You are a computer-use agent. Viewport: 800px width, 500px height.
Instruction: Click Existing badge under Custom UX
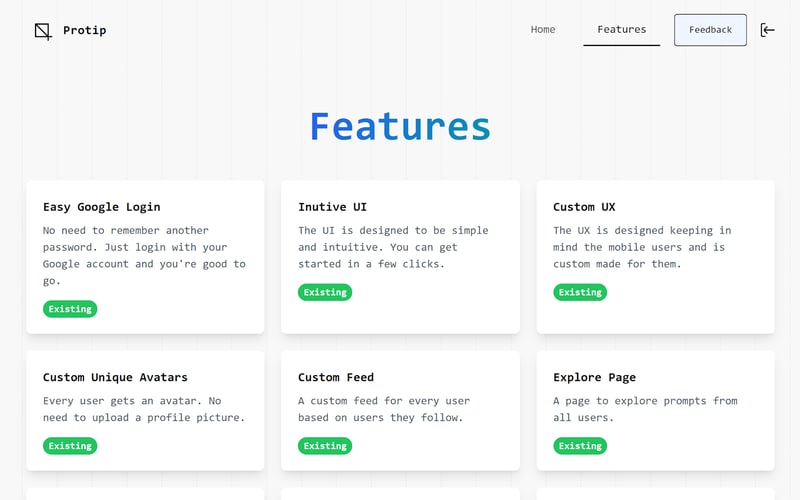coord(580,292)
